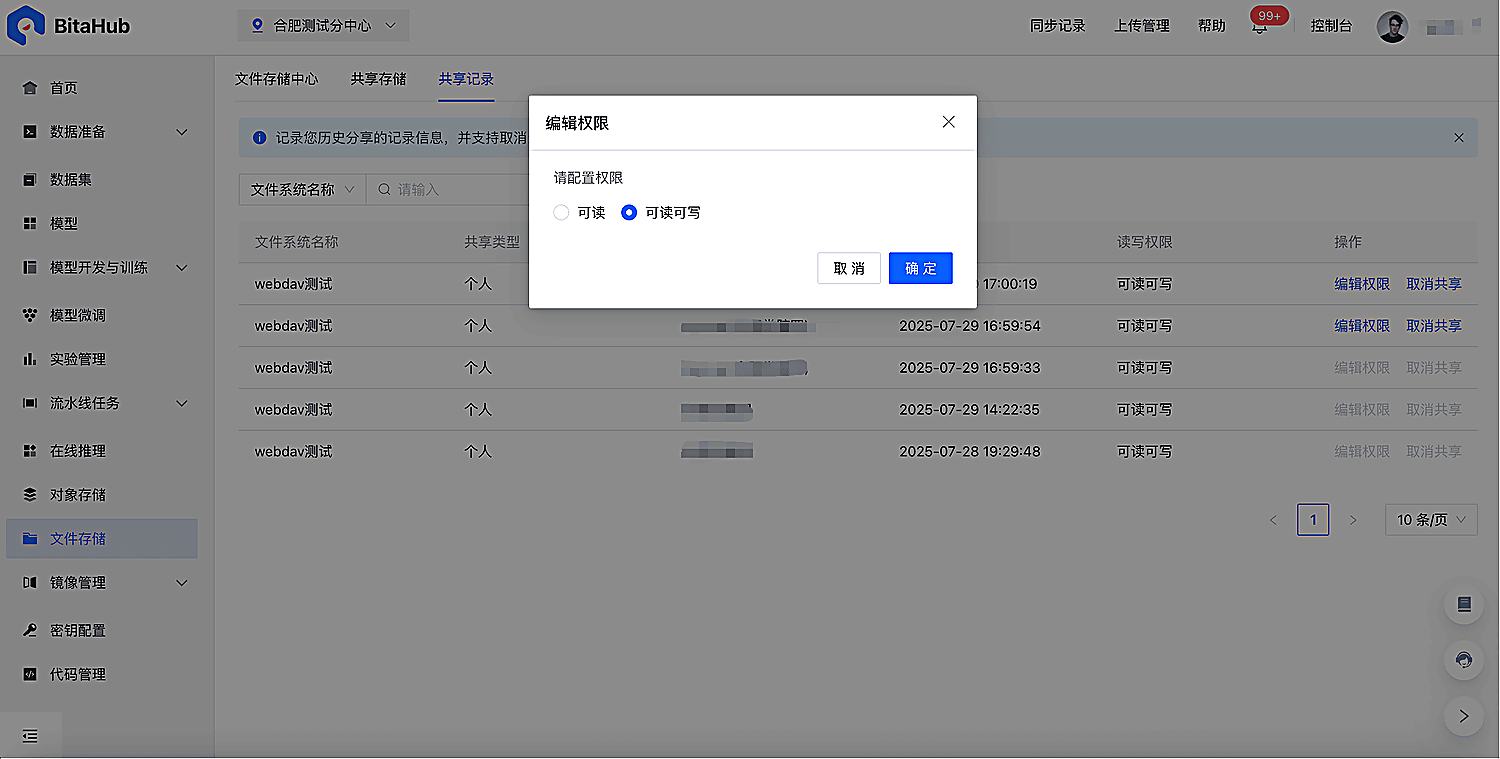Screen dimensions: 1500x759
Task: Expand the 镜像管理 submenu chevron
Action: click(182, 583)
